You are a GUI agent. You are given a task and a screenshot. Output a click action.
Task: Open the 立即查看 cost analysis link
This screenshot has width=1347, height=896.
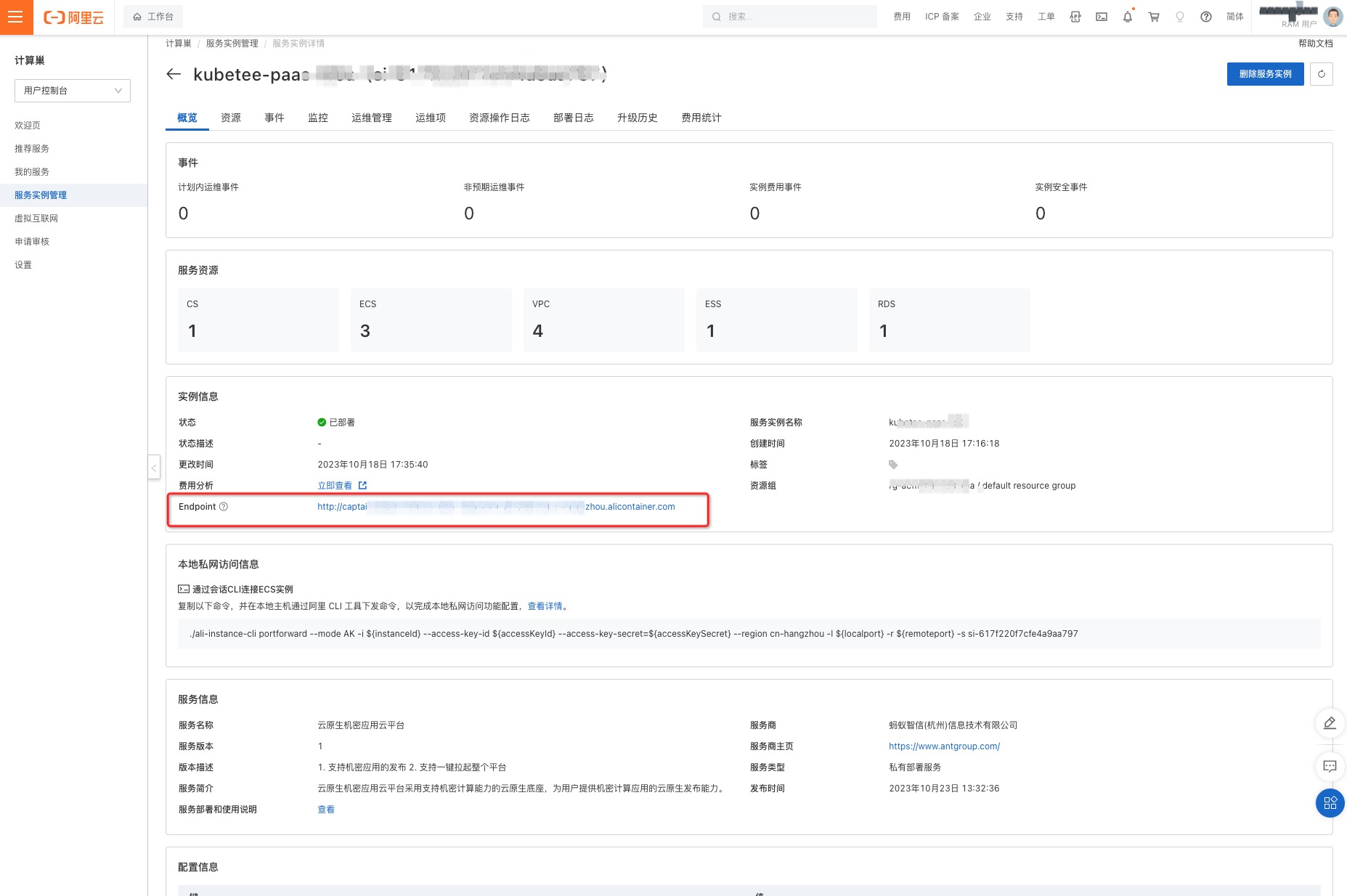(x=342, y=486)
